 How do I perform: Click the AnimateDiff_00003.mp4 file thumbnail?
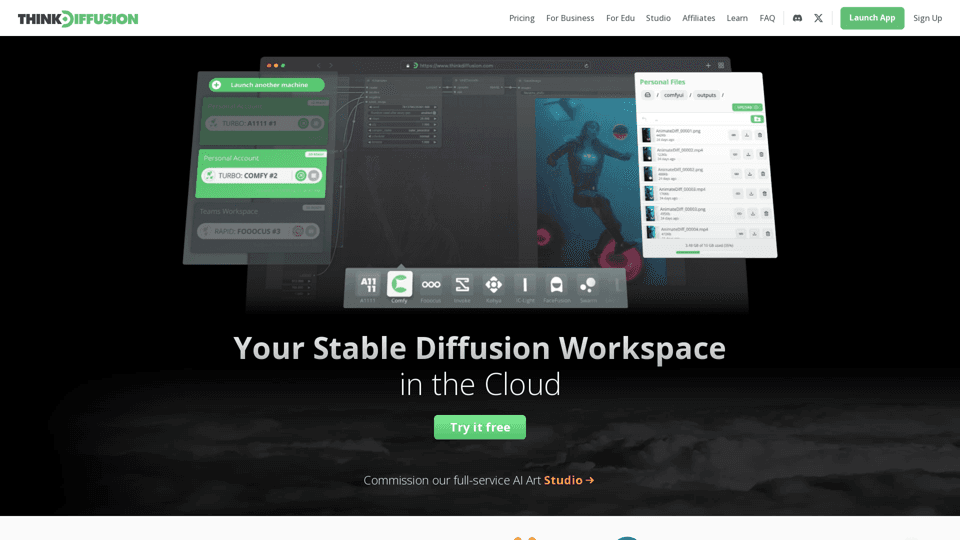point(650,193)
